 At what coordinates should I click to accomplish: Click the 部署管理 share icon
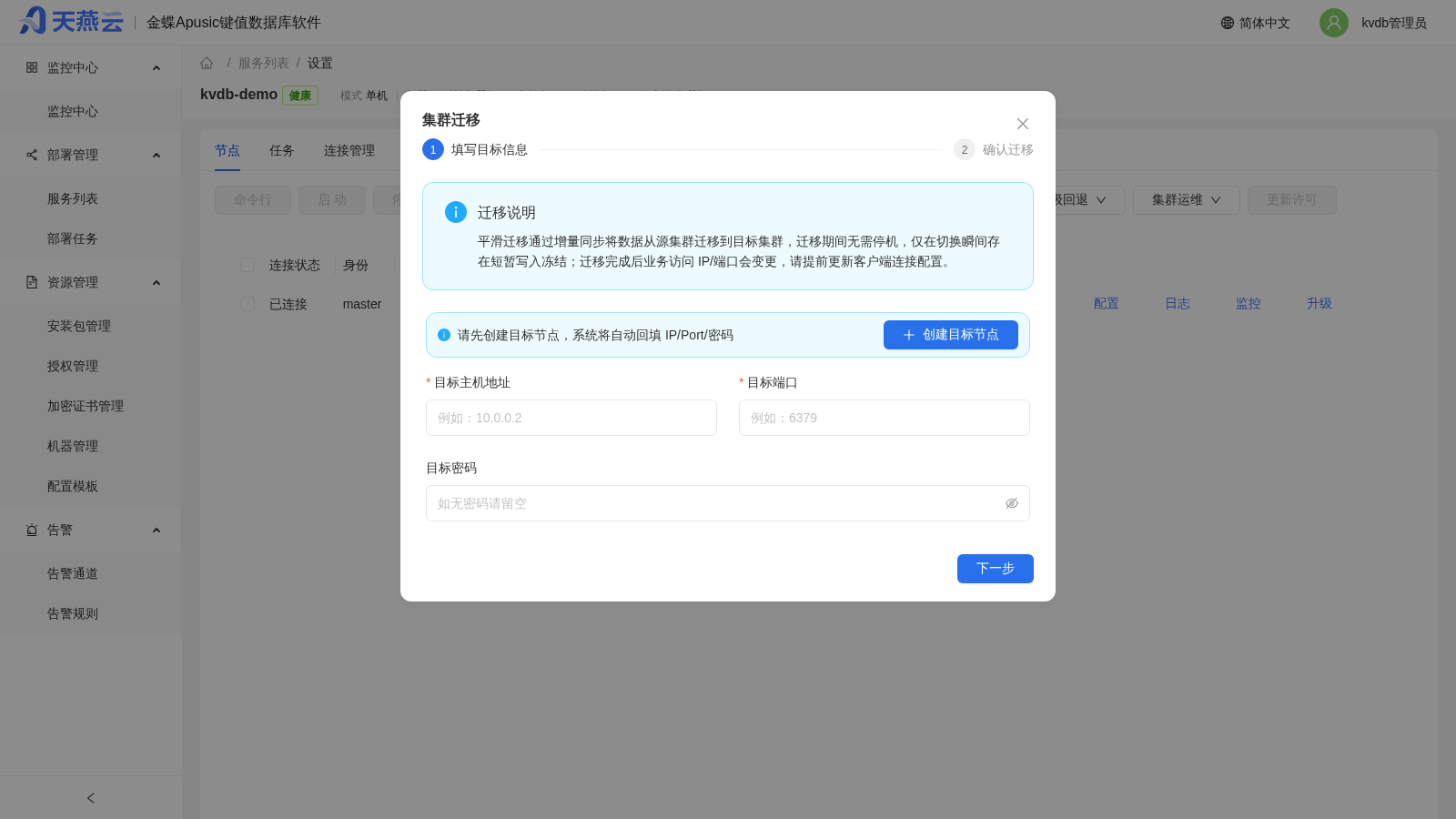[x=32, y=155]
